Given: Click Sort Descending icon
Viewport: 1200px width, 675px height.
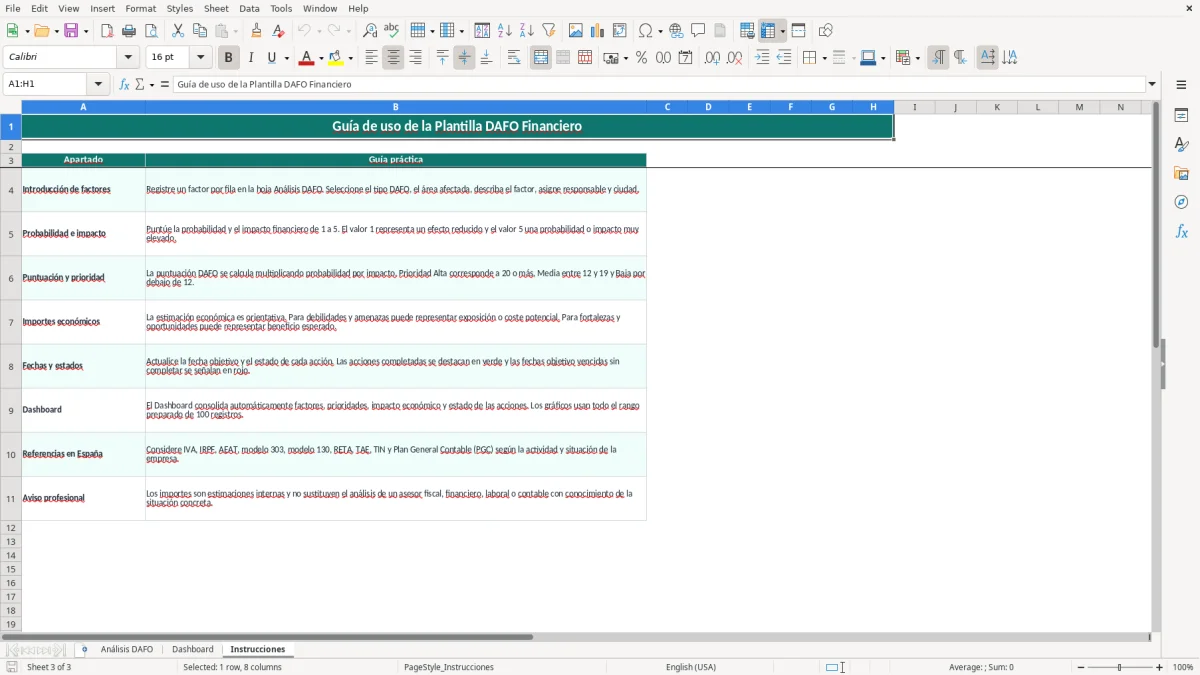Looking at the screenshot, I should click(527, 31).
